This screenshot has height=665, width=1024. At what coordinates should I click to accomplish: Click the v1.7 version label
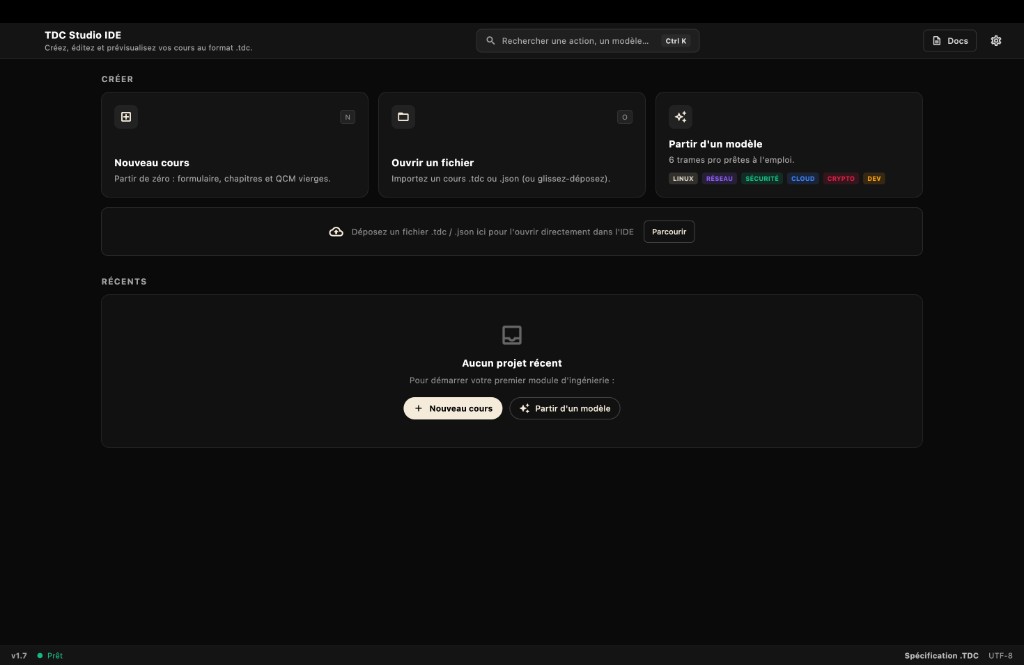[x=19, y=655]
